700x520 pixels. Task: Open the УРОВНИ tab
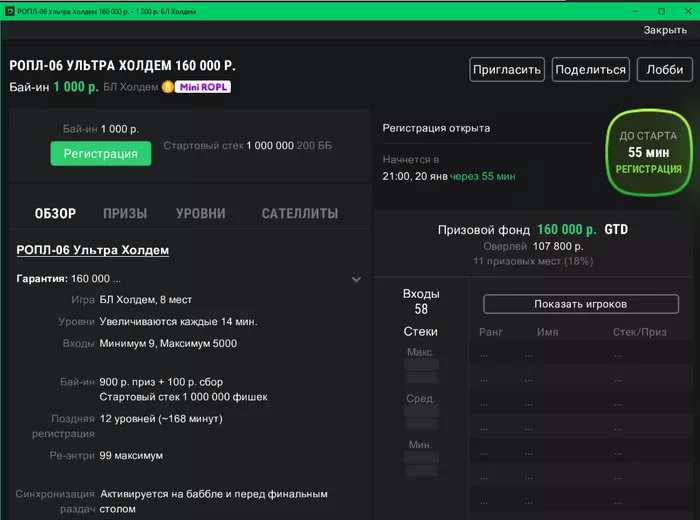point(200,213)
